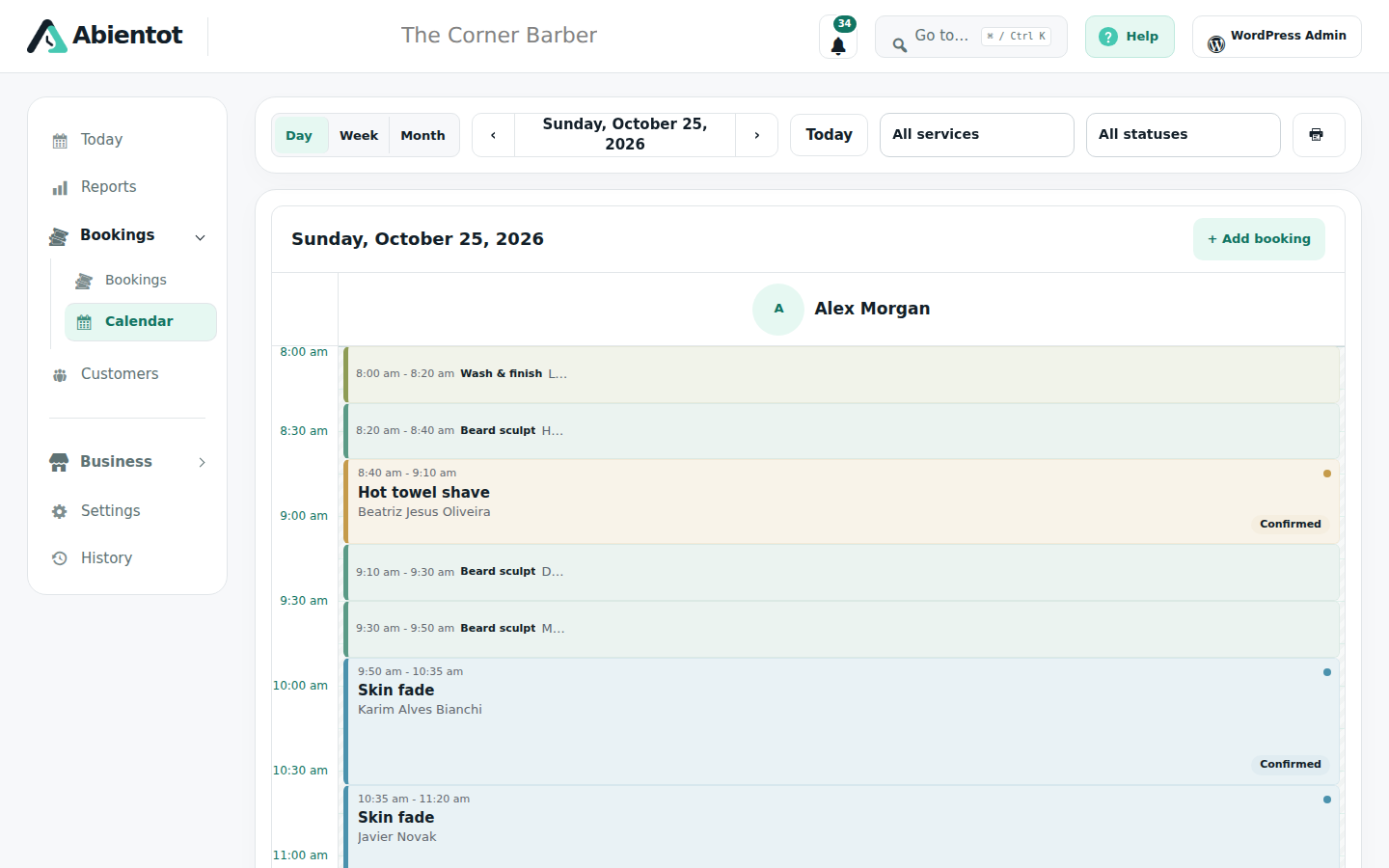
Task: Open the 9:10 am Beard sculpt booking
Action: [841, 572]
